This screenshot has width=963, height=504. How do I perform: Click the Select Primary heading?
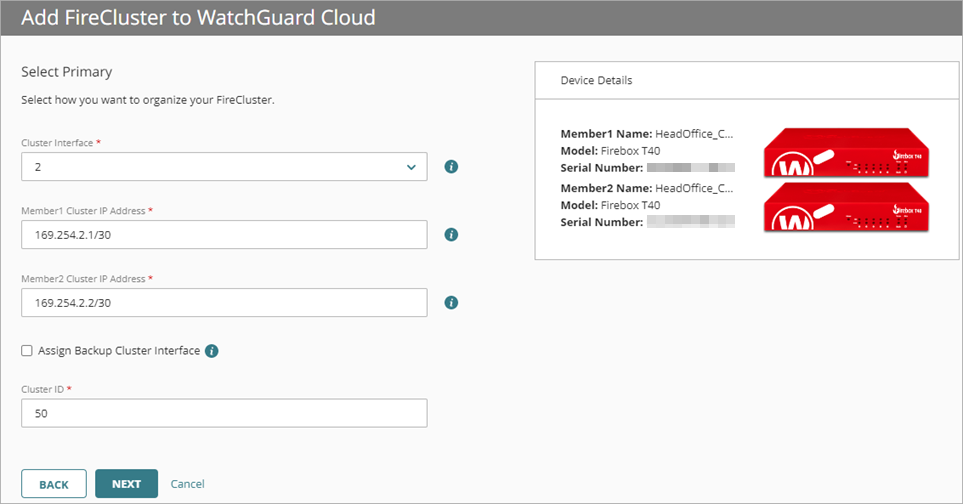click(x=66, y=72)
